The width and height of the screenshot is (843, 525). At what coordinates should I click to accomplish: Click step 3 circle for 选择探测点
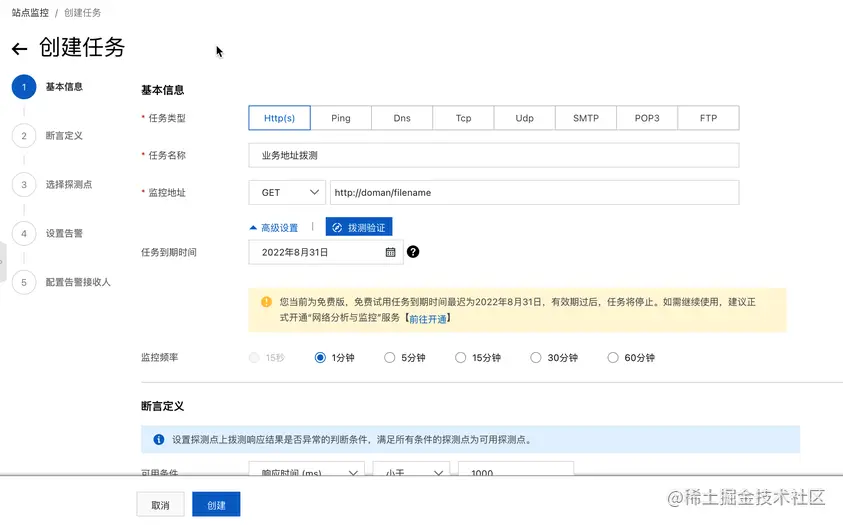(24, 185)
